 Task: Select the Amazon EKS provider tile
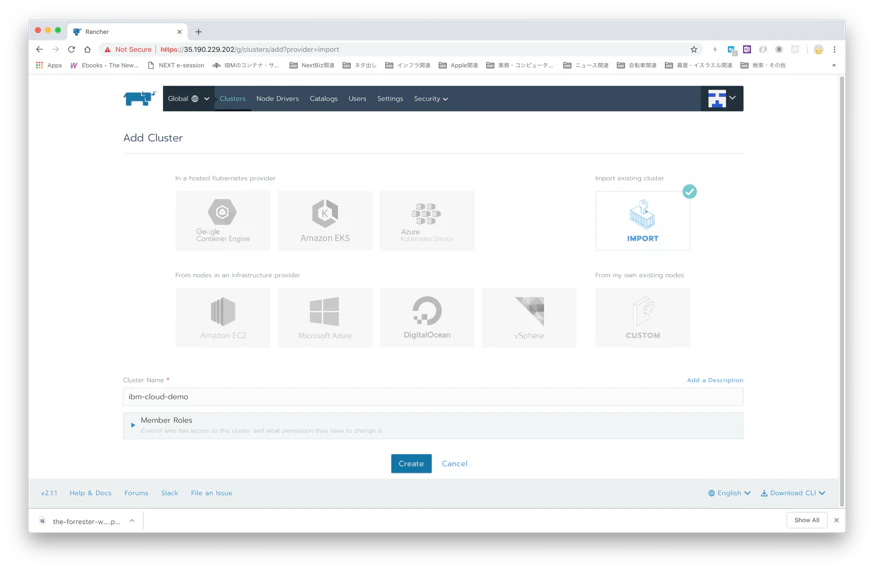tap(325, 221)
